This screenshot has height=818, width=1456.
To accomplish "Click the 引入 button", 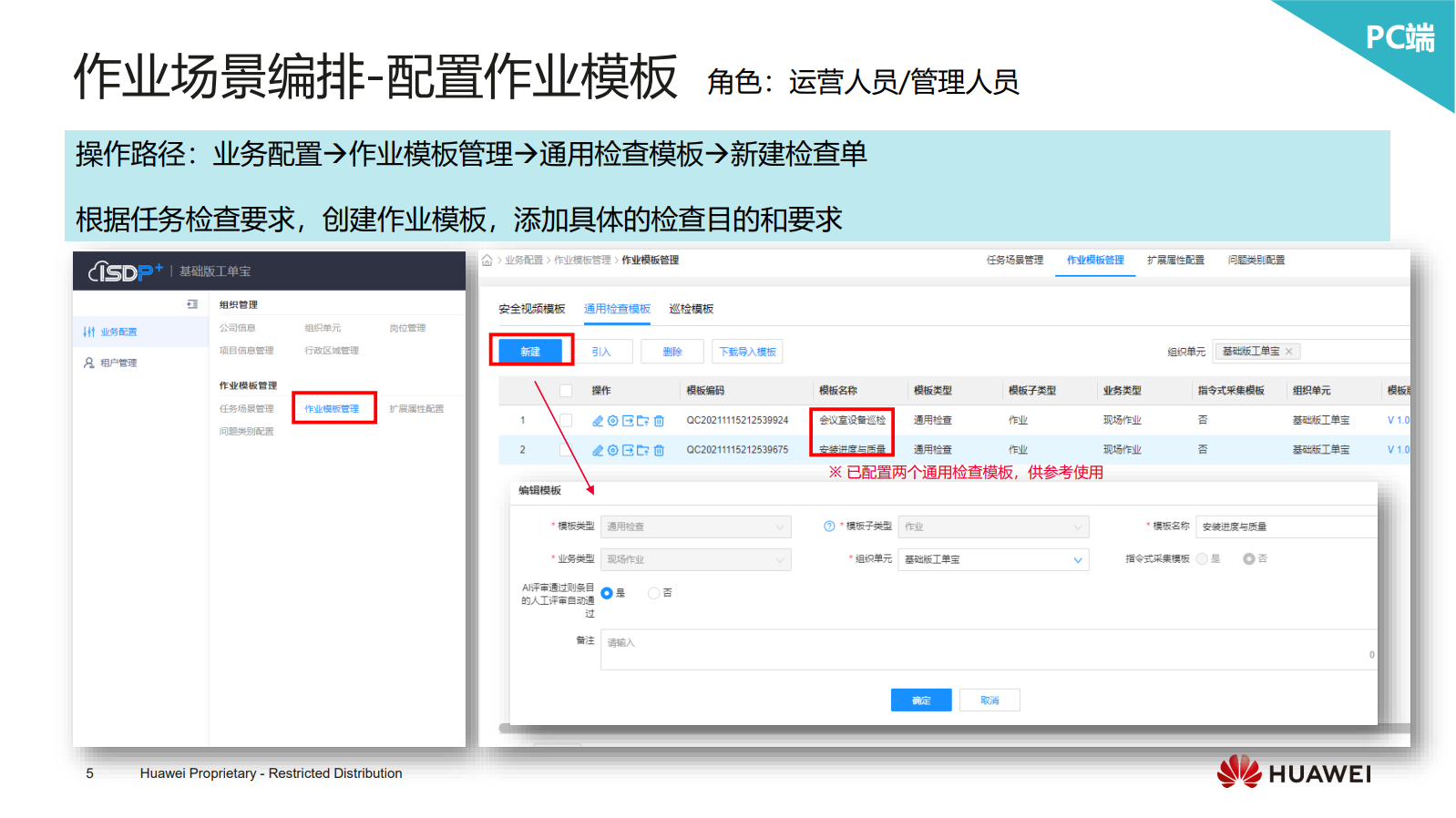I will (601, 352).
